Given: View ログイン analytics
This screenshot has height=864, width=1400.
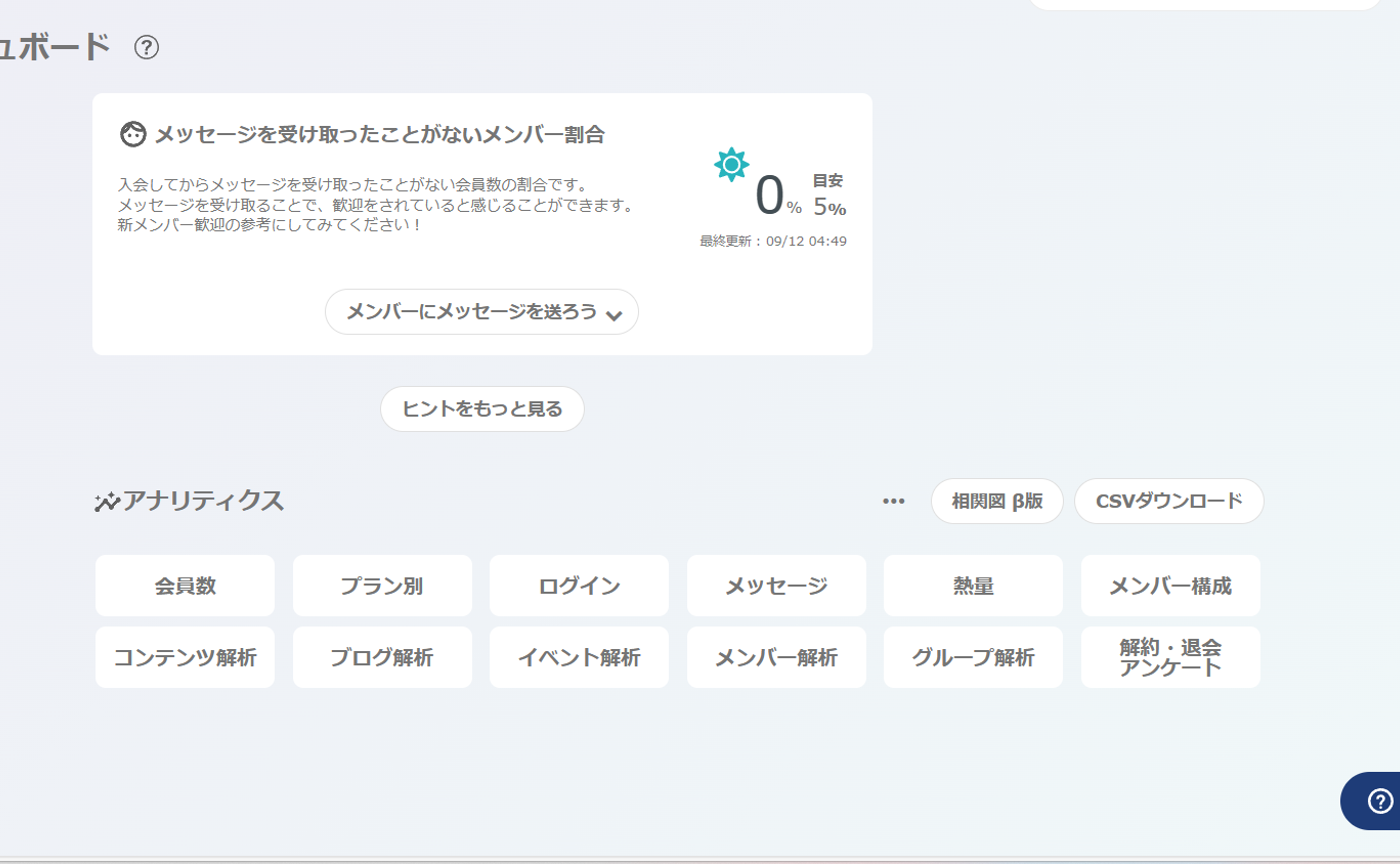Looking at the screenshot, I should 578,586.
